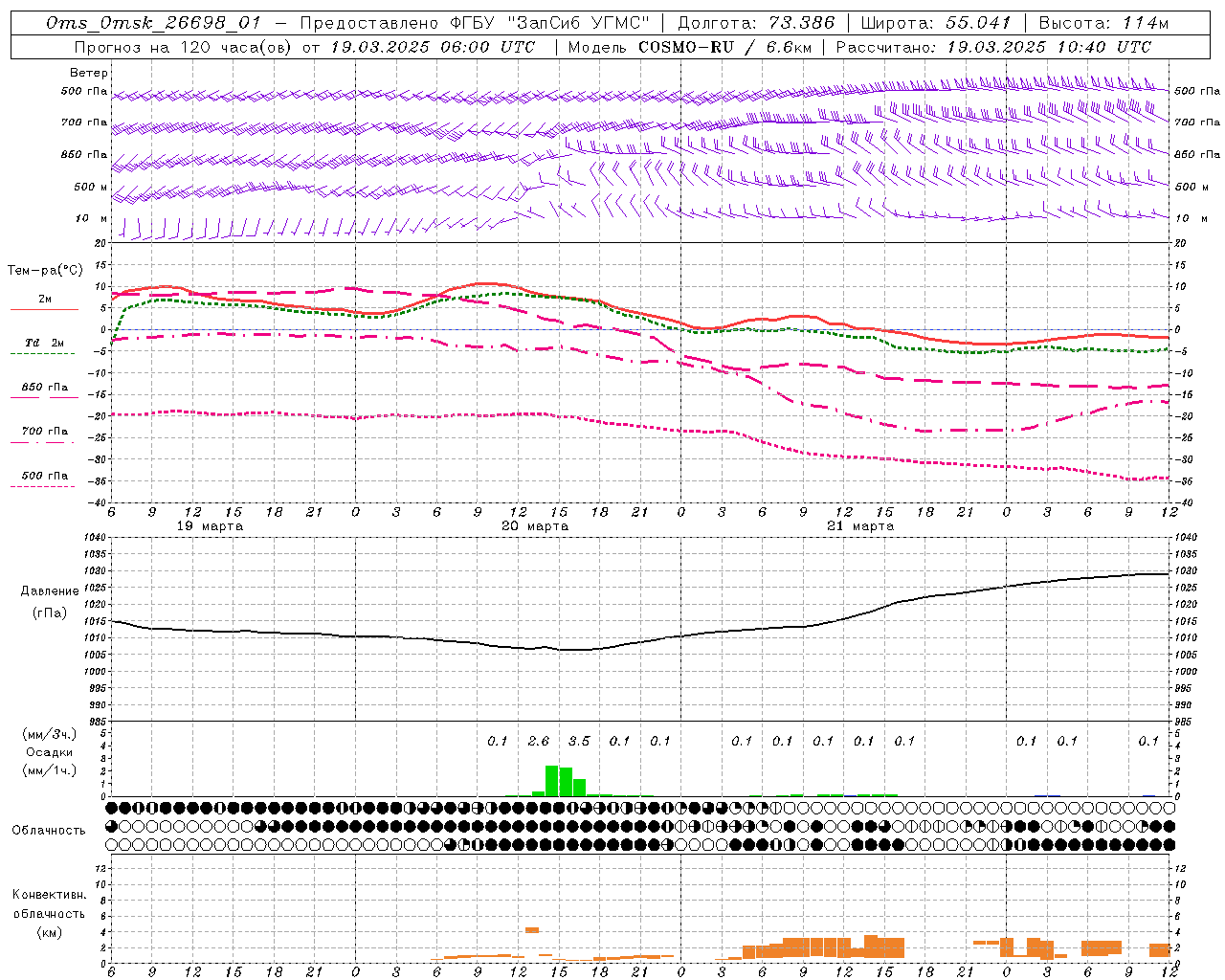The height and width of the screenshot is (980, 1225).
Task: Click the Облачность cloud cover label
Action: coord(49,830)
